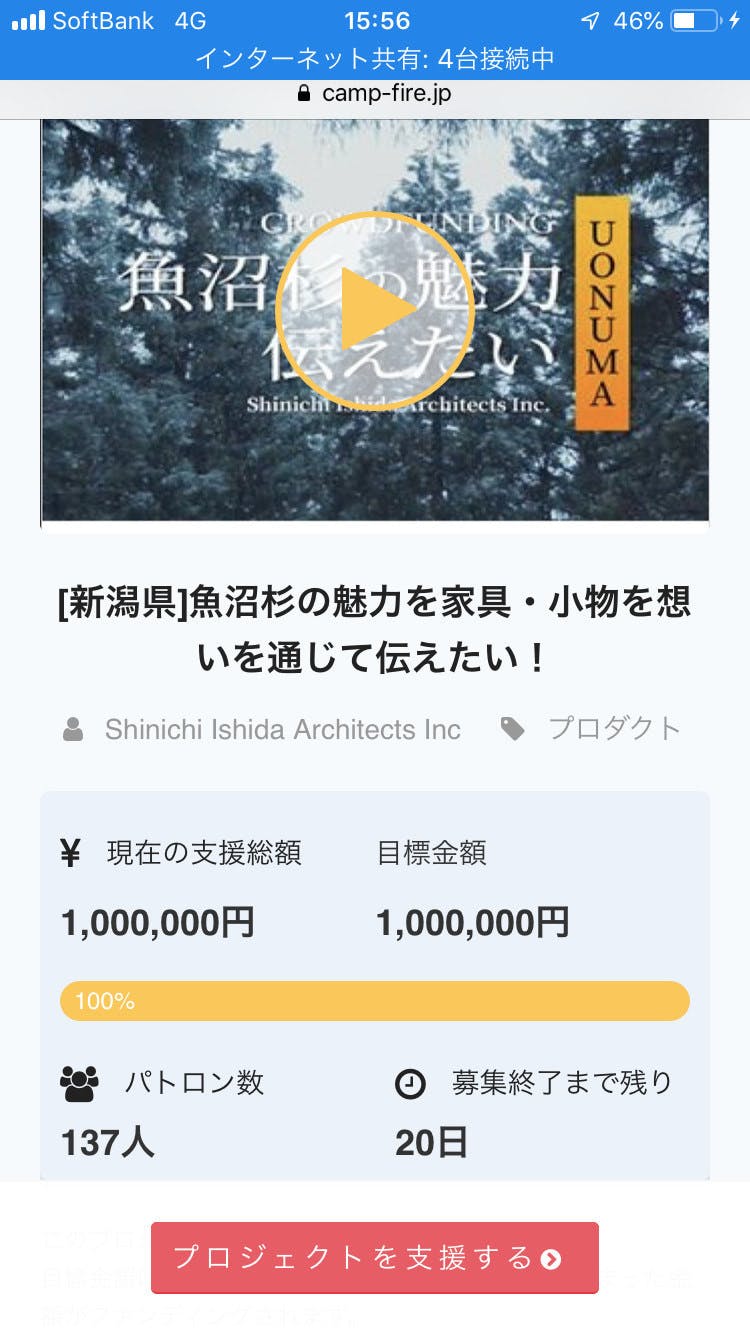Tap the tag icon next to プロダクト
The image size is (750, 1334).
coord(513,729)
